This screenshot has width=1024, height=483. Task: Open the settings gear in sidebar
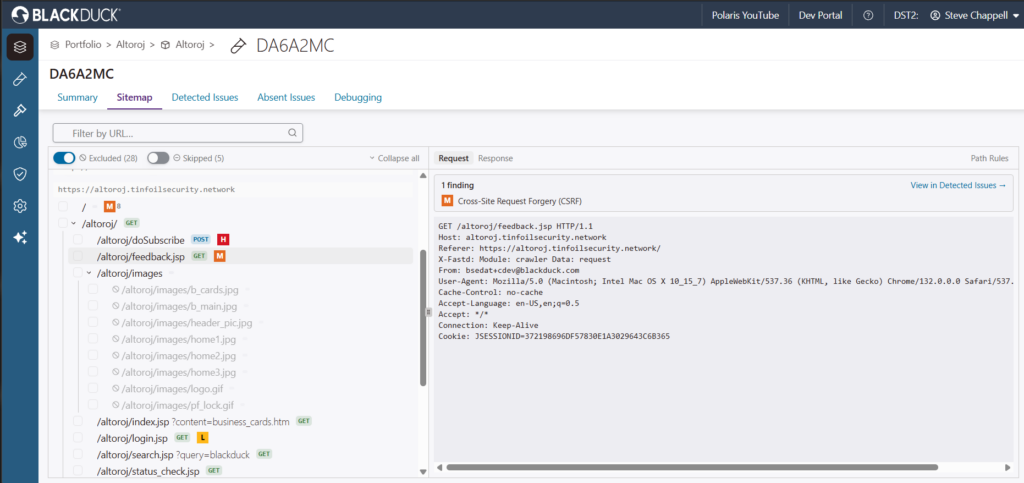click(x=20, y=206)
